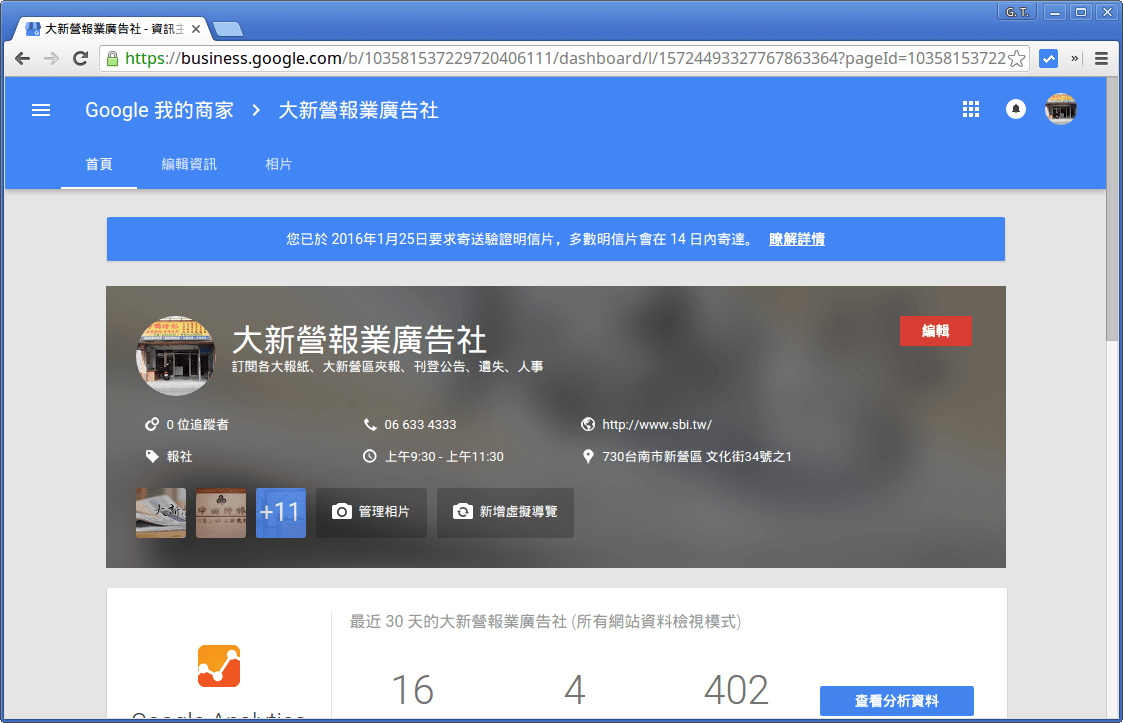Screen dimensions: 1123x723
Task: Open the 相片 tab
Action: 278,164
